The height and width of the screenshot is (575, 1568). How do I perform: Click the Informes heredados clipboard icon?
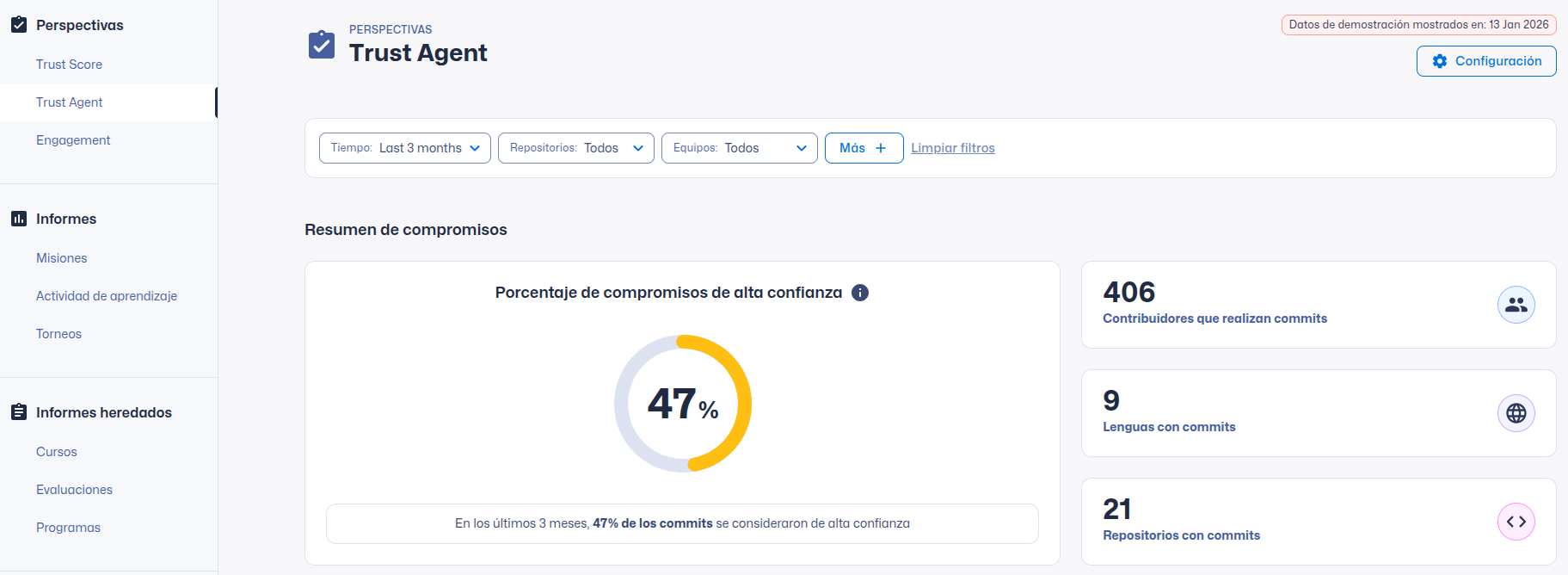tap(19, 412)
